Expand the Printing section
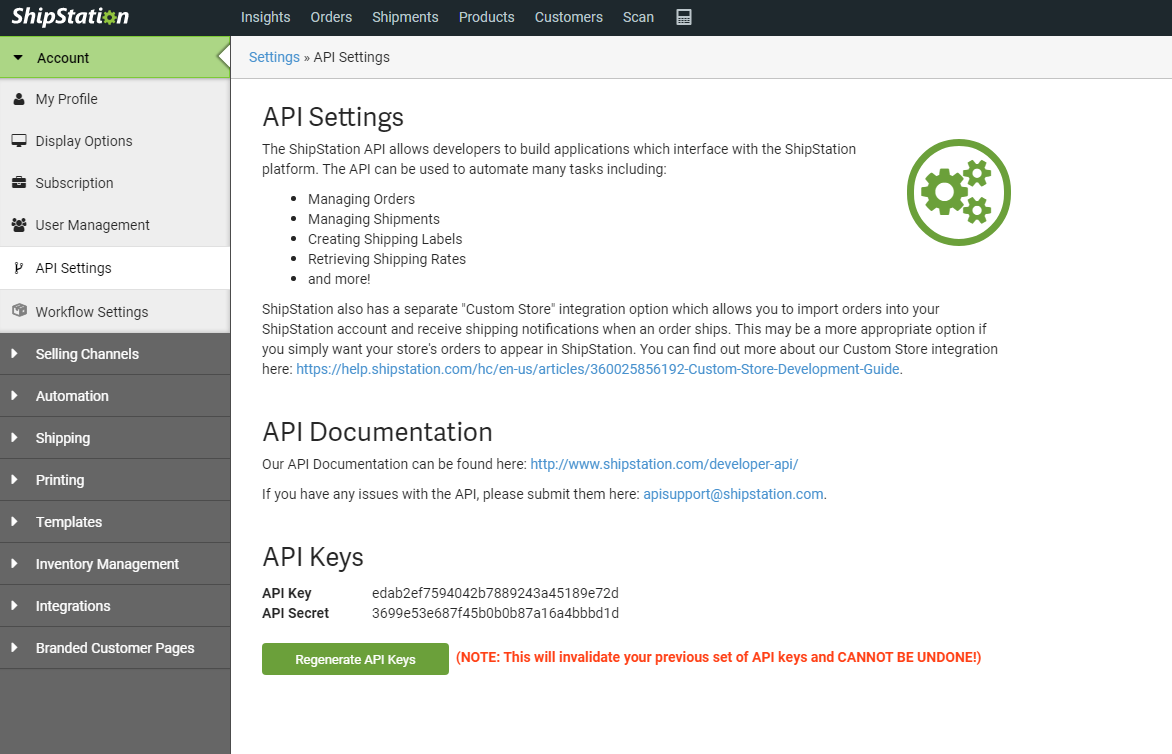The width and height of the screenshot is (1172, 754). (x=115, y=479)
